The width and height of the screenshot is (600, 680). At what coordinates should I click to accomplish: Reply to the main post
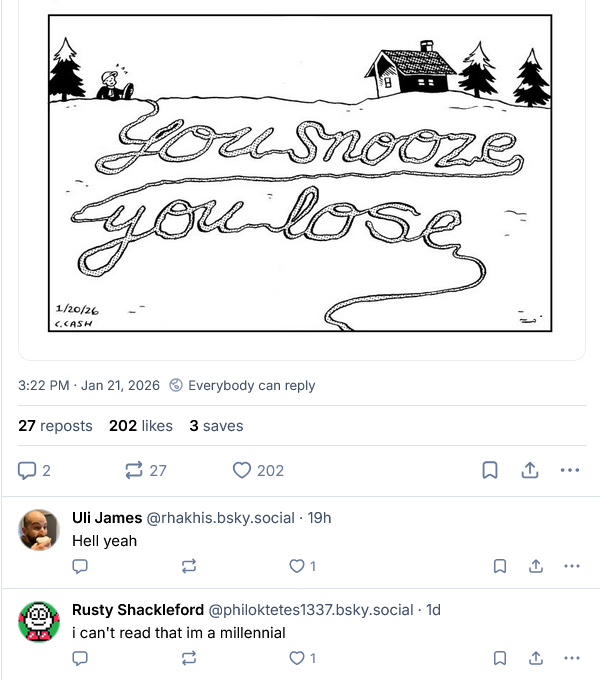click(x=28, y=470)
